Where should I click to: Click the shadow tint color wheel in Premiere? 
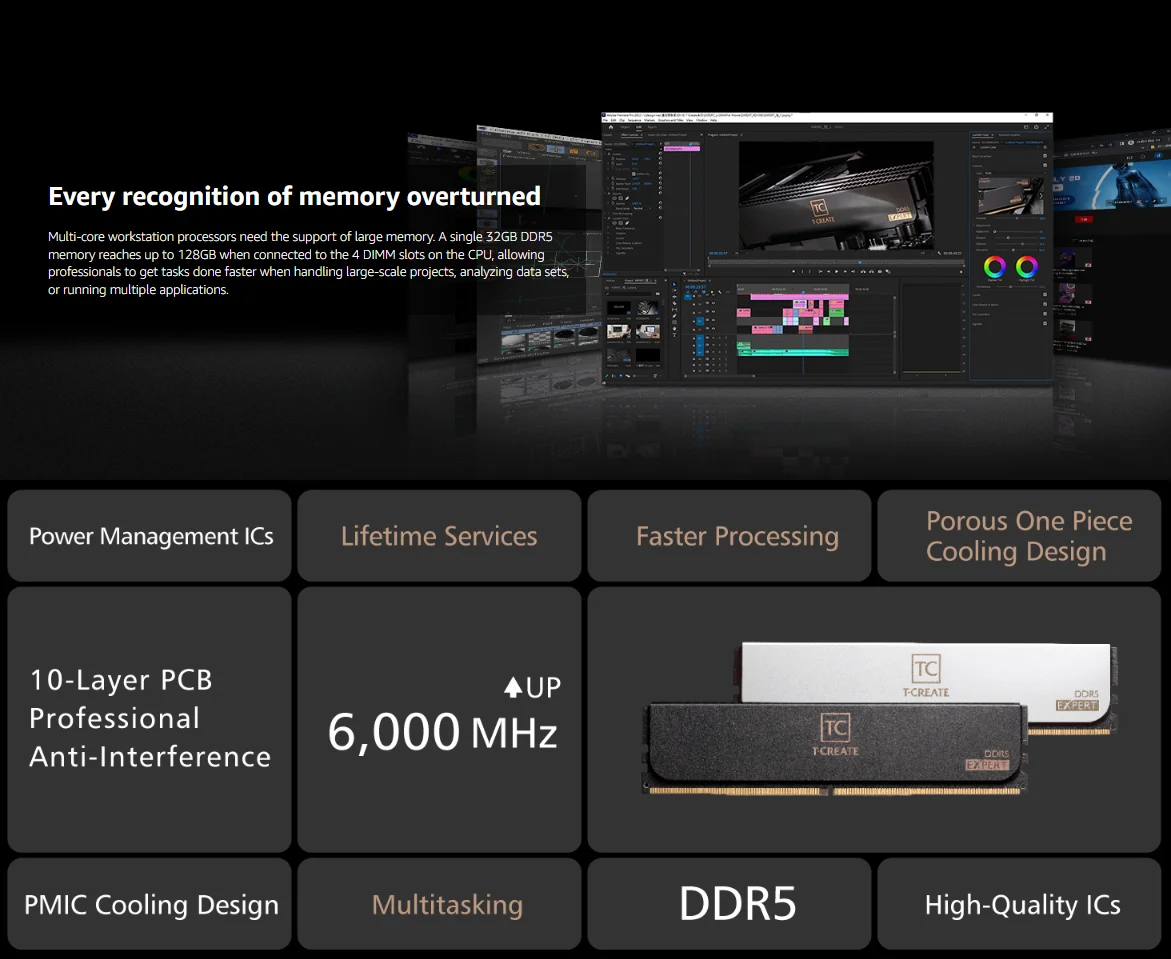click(x=994, y=267)
